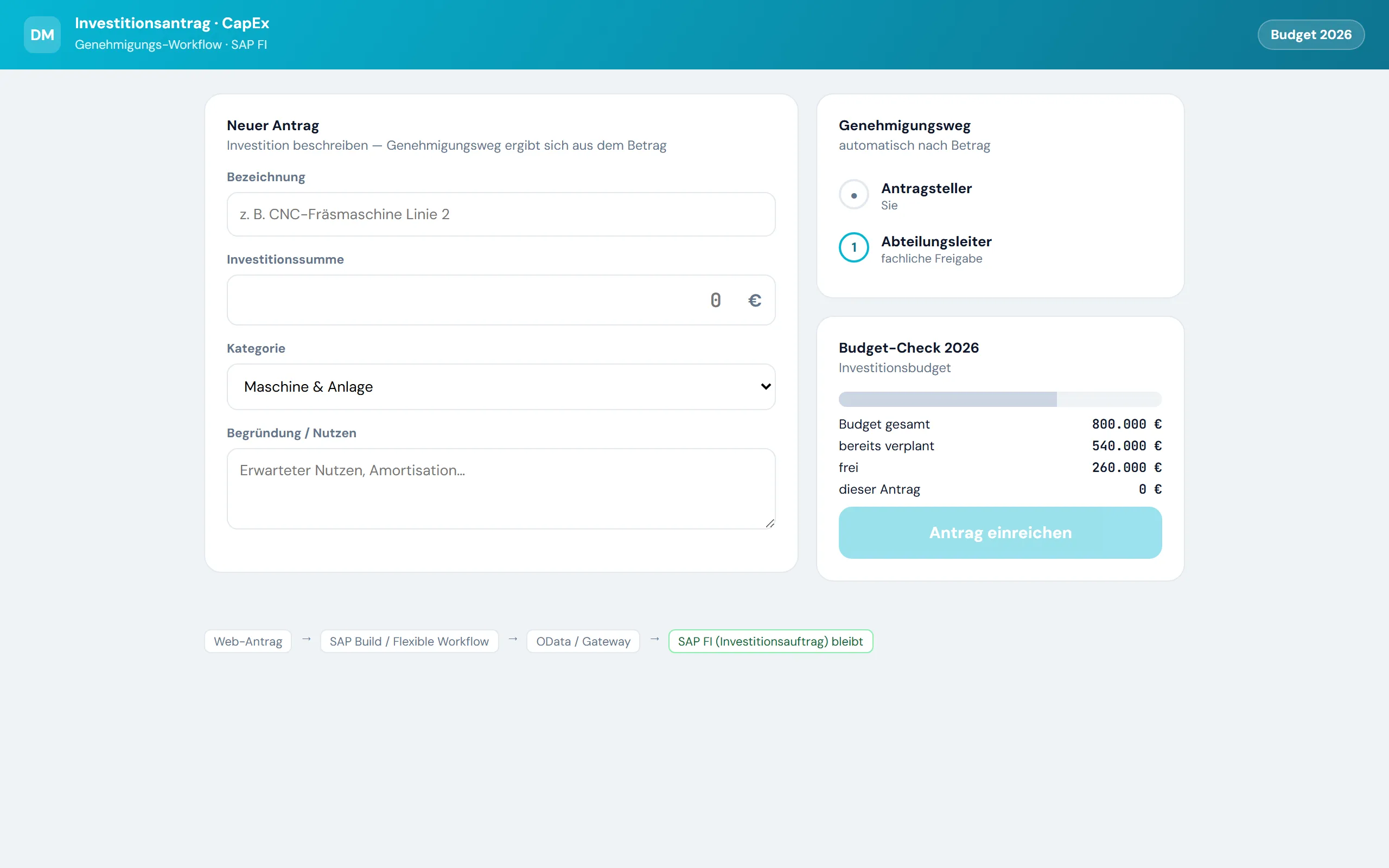Click the 800.000 € Budget gesamt value

[1126, 424]
